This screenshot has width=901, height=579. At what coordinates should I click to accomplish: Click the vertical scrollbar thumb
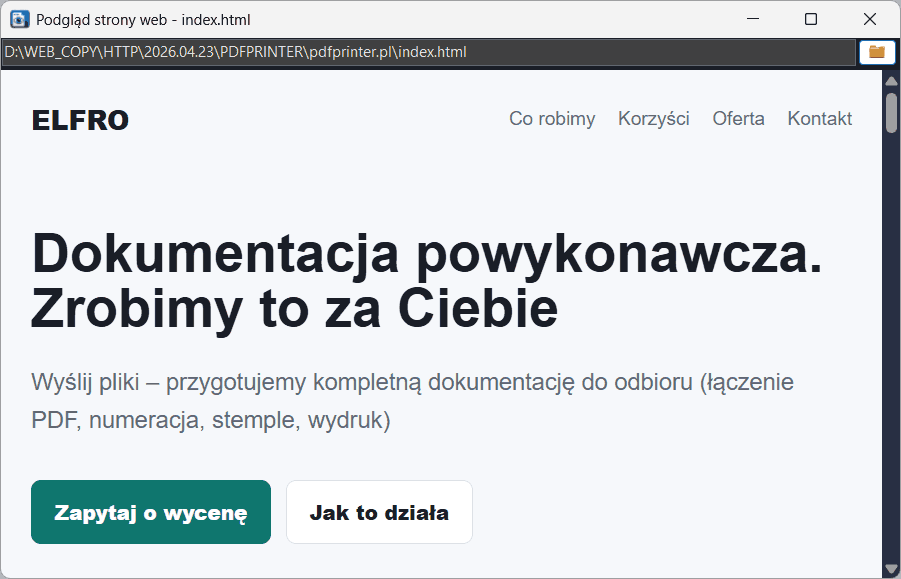click(x=891, y=112)
